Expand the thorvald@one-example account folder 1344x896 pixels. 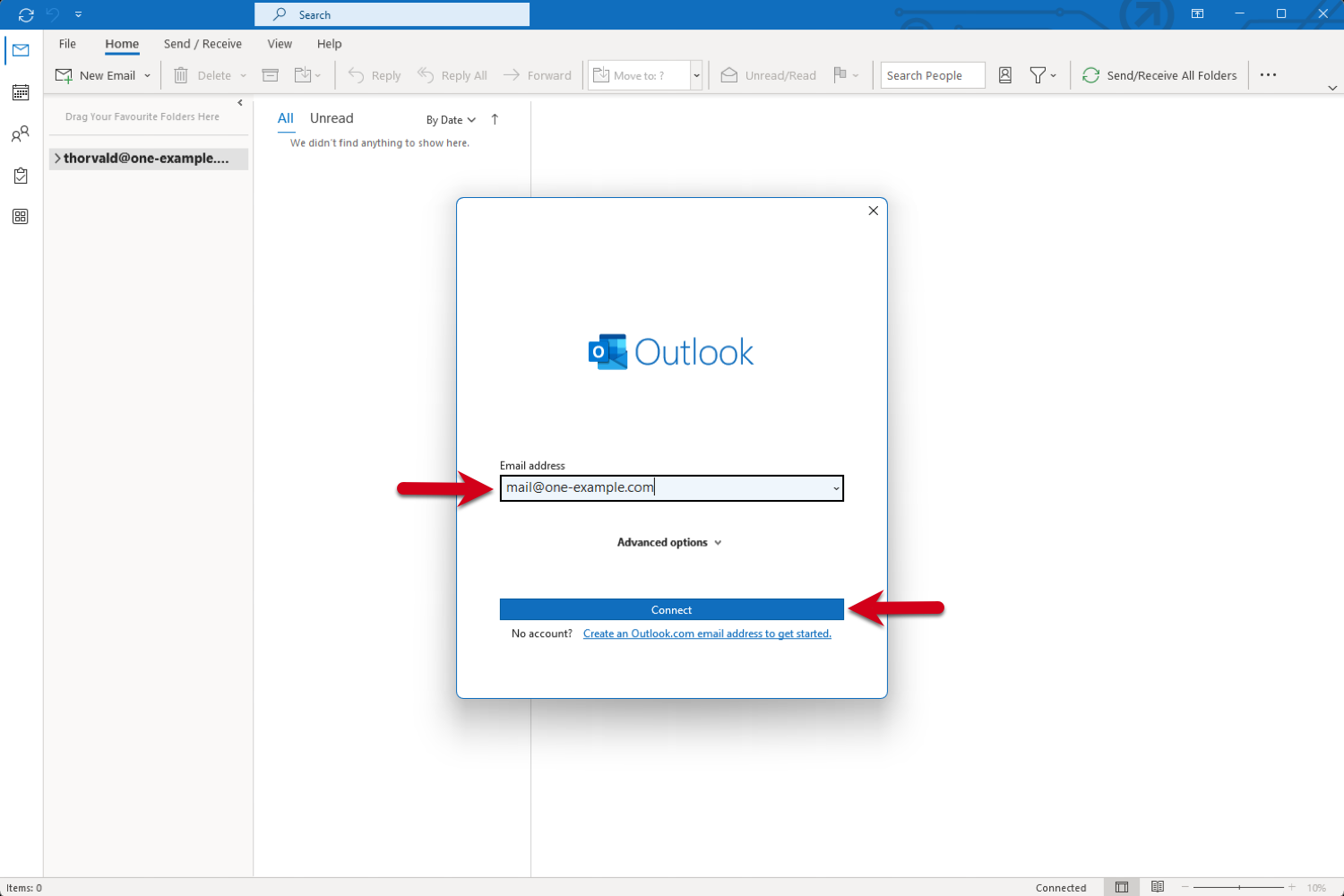[56, 158]
